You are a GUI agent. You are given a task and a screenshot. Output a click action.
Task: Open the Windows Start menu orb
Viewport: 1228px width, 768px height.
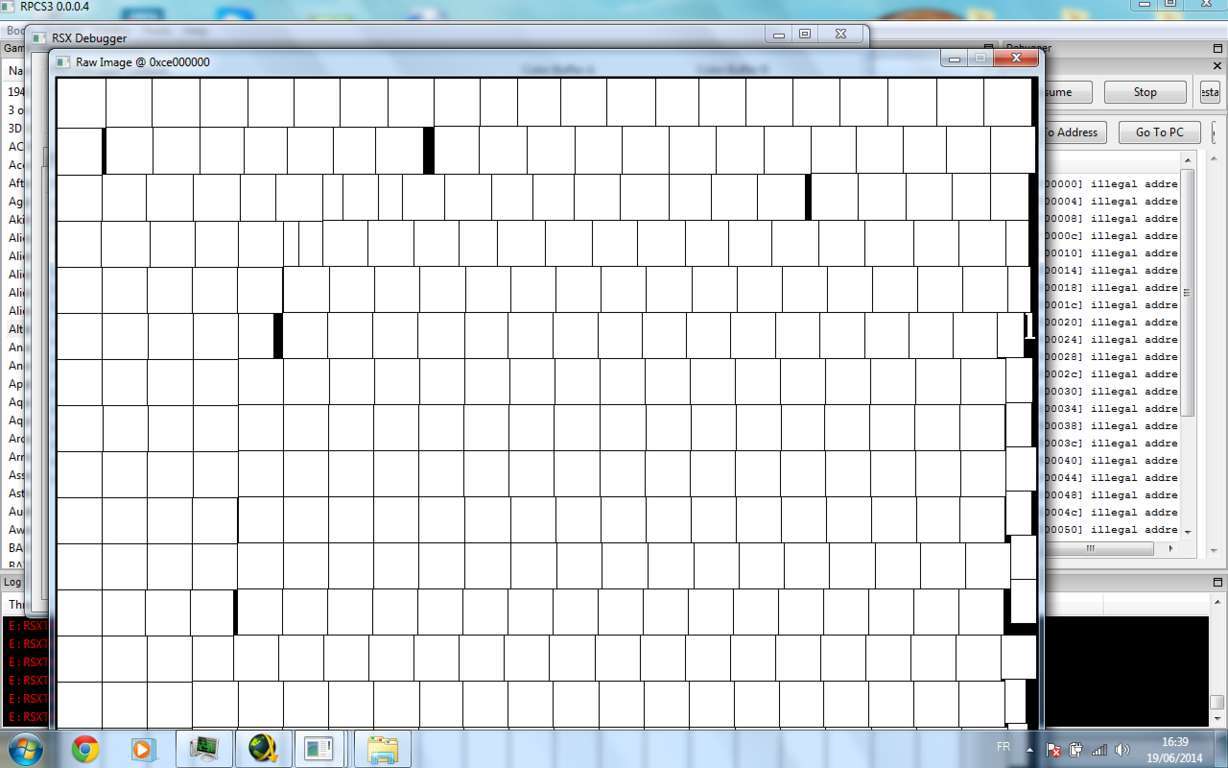tap(25, 749)
